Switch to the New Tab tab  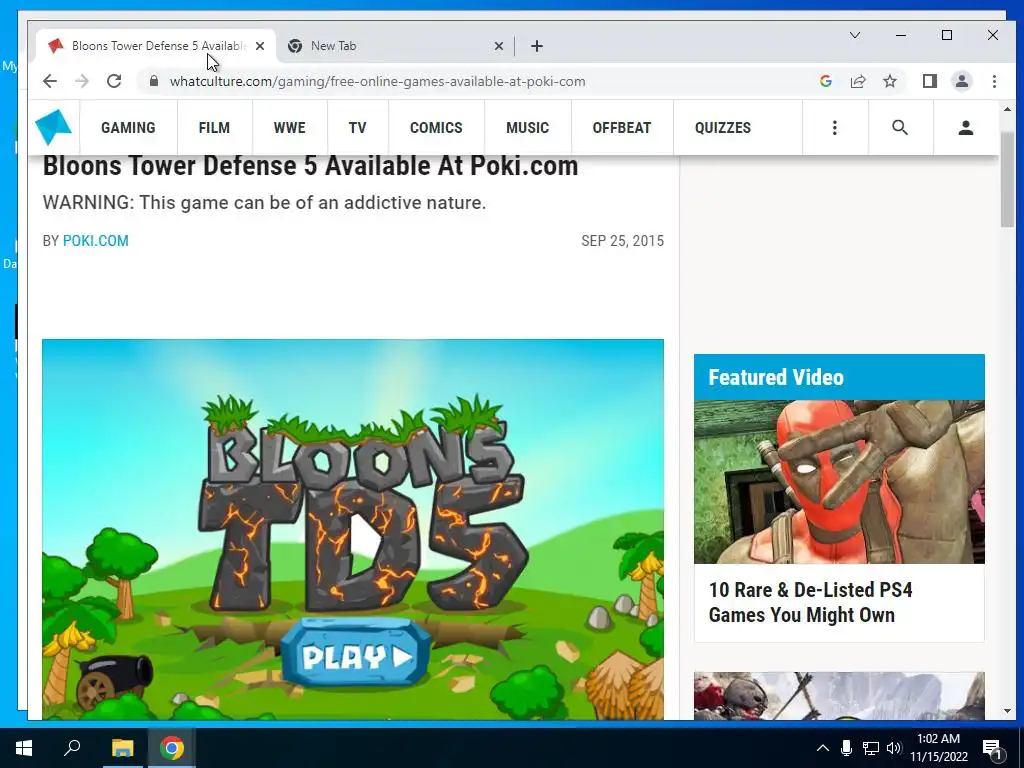tap(396, 46)
